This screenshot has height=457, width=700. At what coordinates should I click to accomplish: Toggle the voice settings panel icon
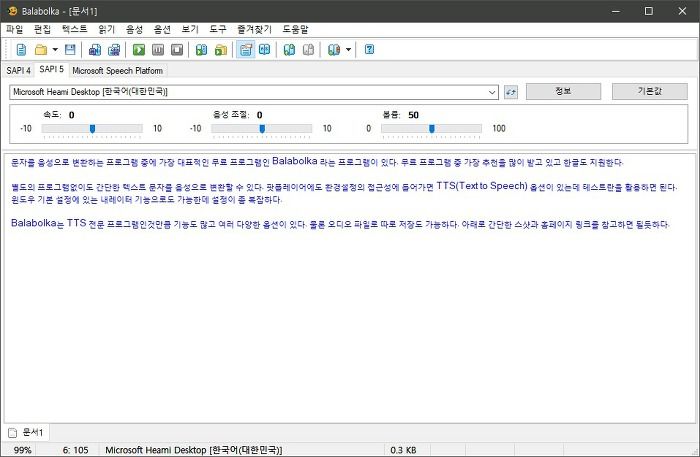[246, 50]
